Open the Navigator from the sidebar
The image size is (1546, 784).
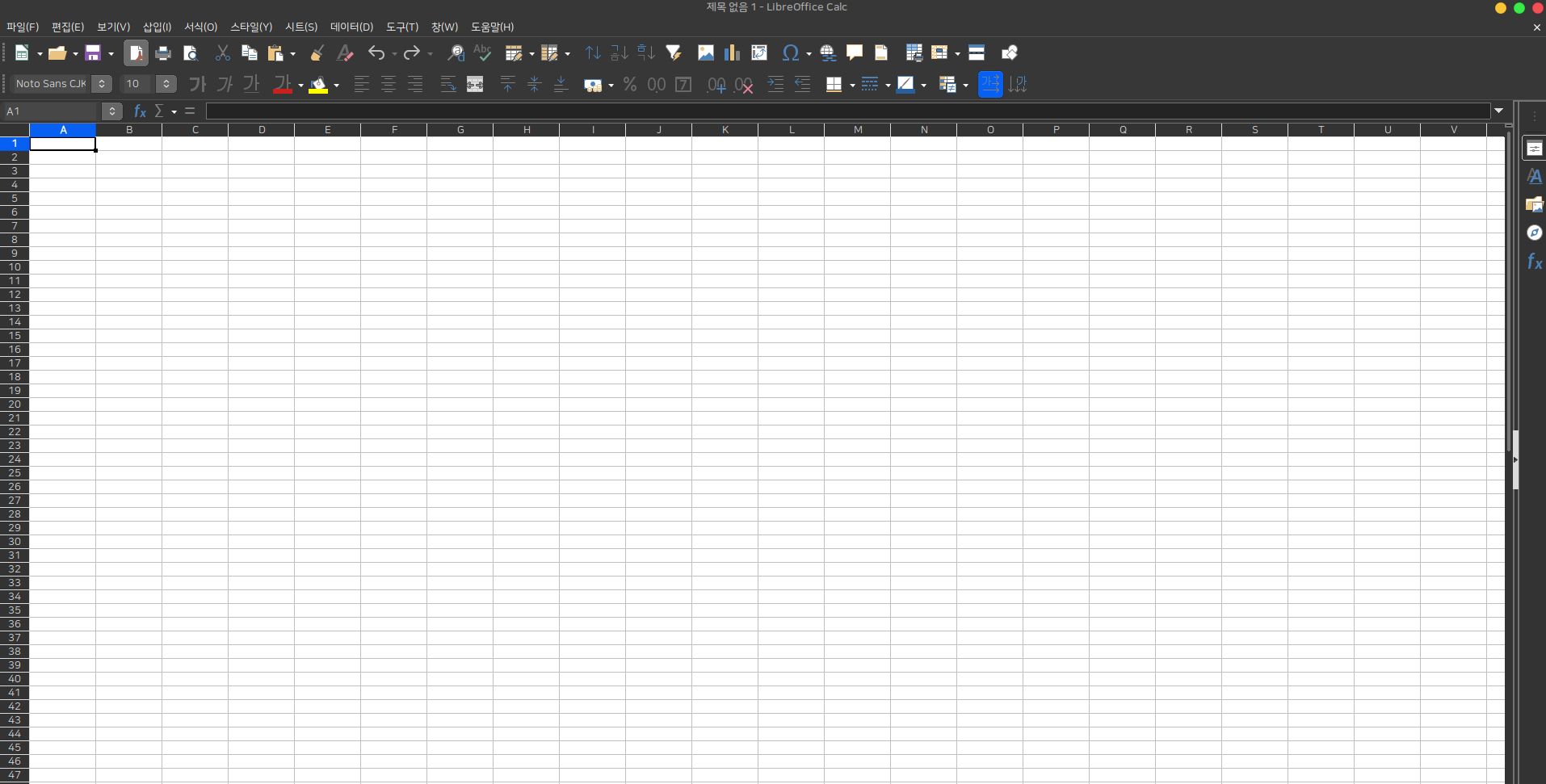[1534, 233]
